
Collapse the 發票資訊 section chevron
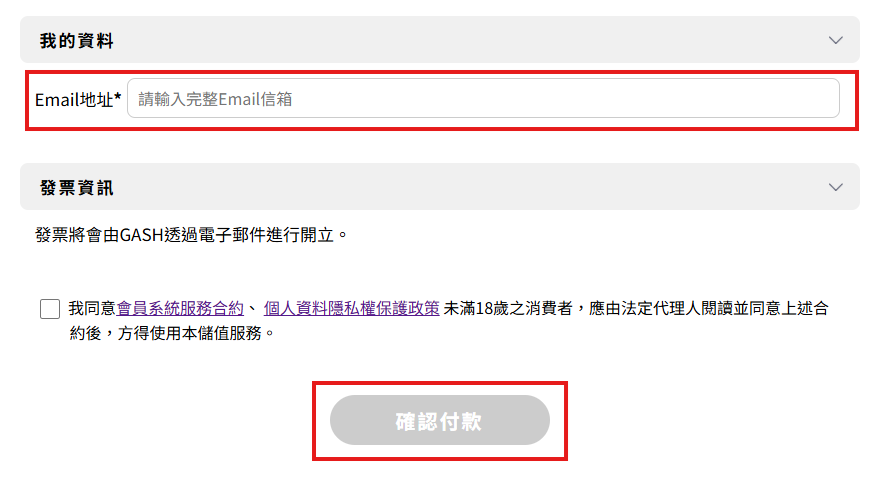tap(835, 187)
